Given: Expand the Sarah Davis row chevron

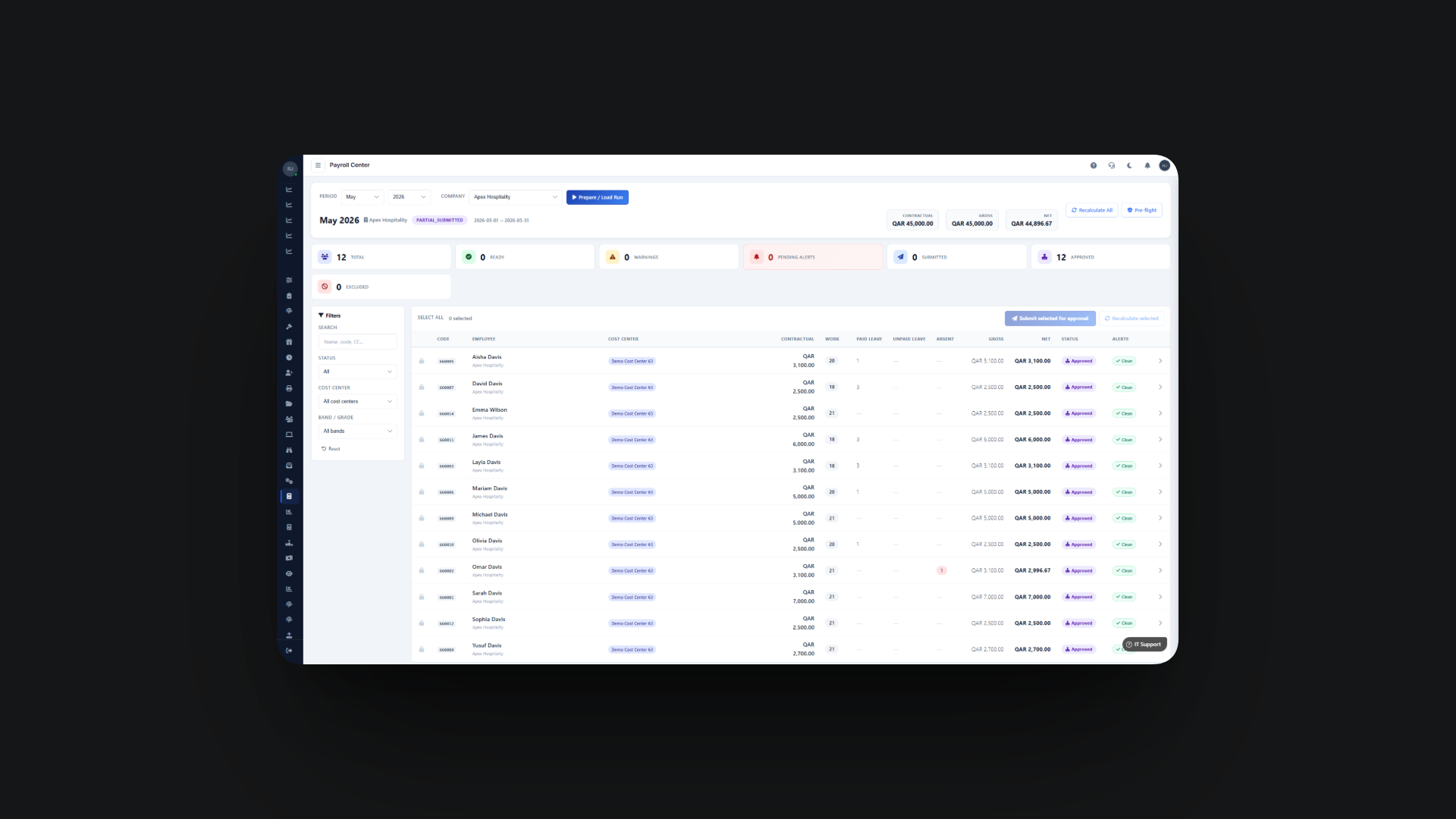Looking at the screenshot, I should pyautogui.click(x=1160, y=597).
